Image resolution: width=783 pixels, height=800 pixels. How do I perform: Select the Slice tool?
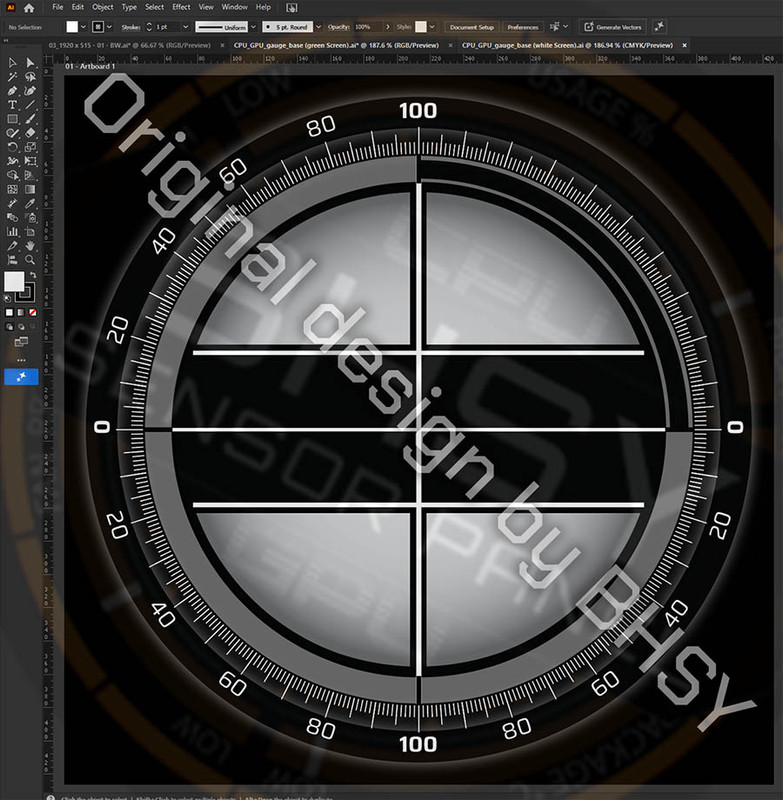(x=12, y=245)
